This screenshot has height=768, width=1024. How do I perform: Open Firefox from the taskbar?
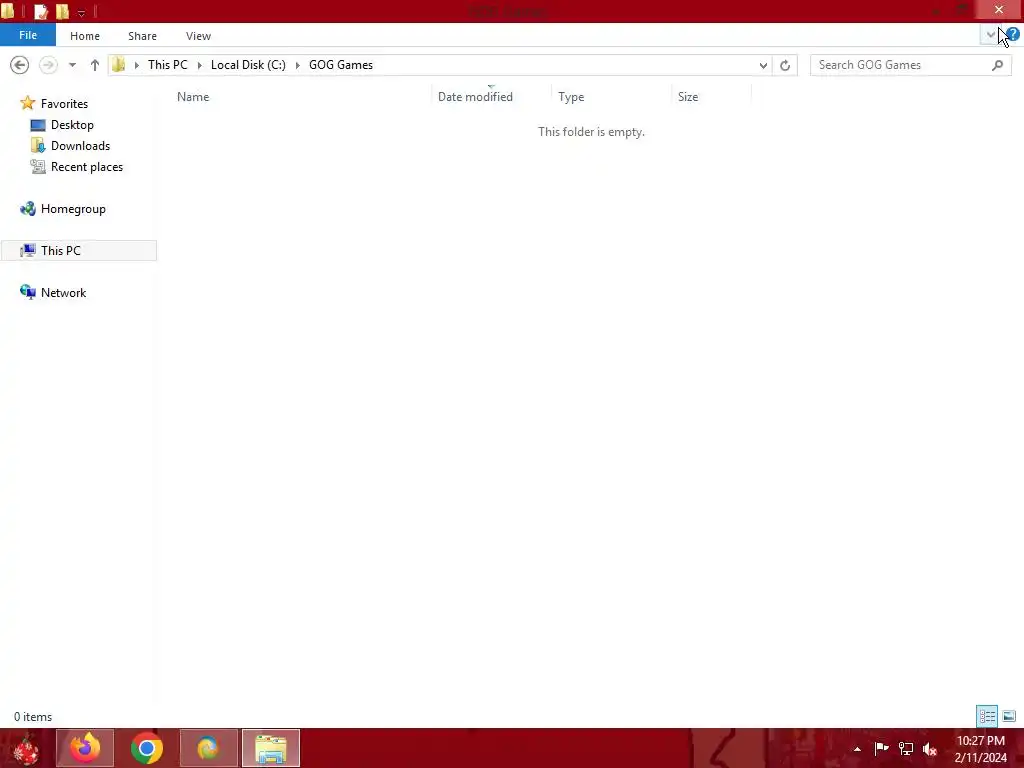(x=85, y=748)
